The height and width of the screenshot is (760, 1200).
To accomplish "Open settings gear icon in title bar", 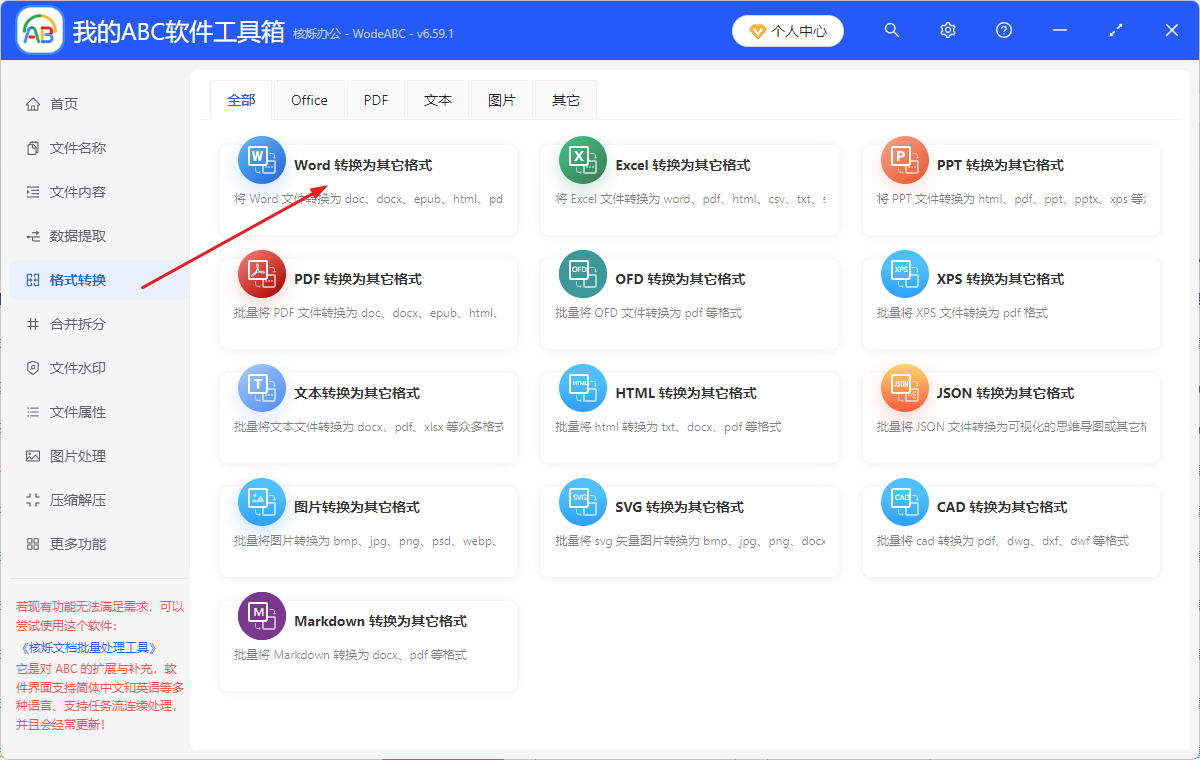I will tap(948, 31).
